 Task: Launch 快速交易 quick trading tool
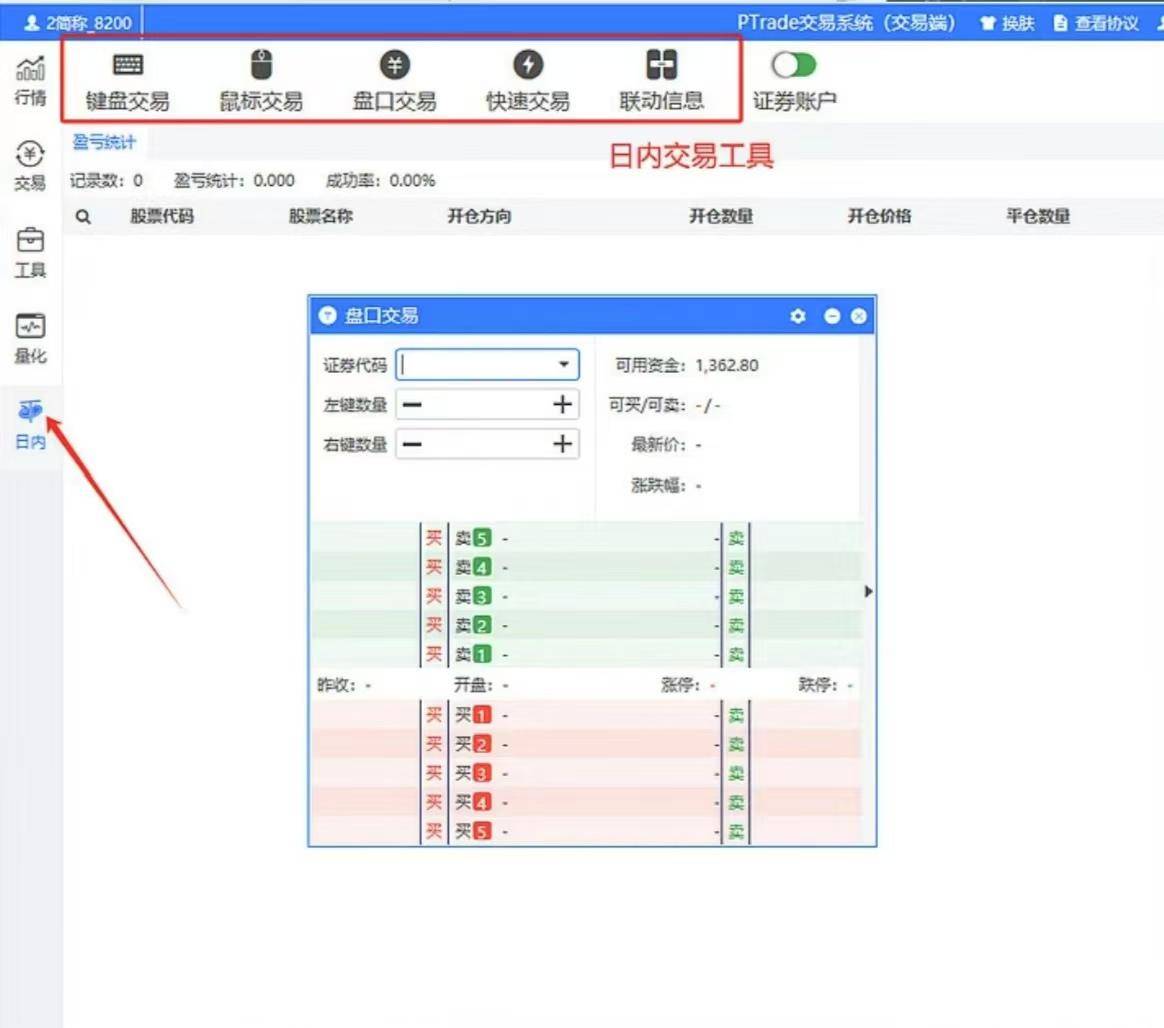528,80
